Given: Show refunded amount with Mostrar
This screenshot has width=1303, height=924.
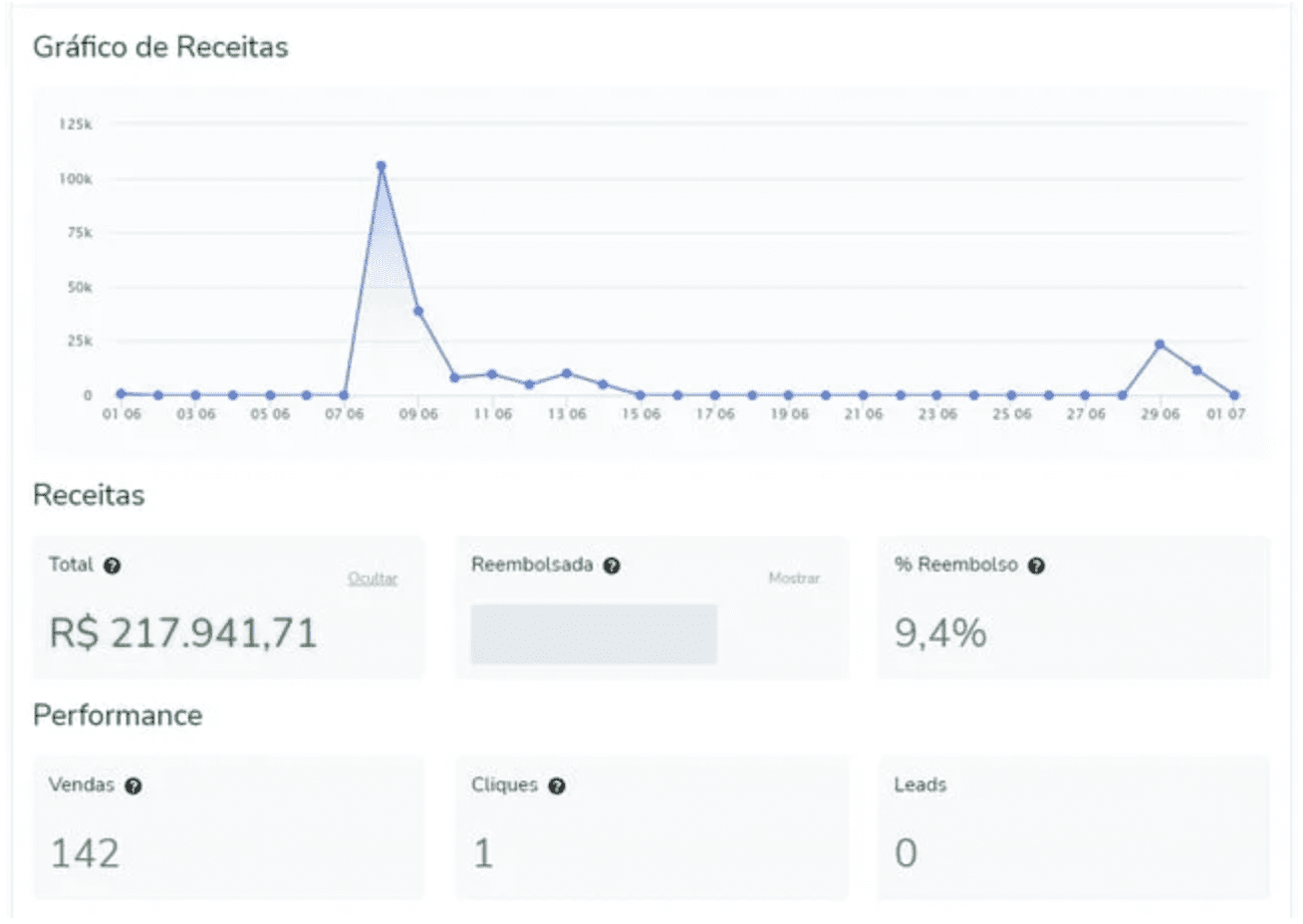Looking at the screenshot, I should point(794,578).
